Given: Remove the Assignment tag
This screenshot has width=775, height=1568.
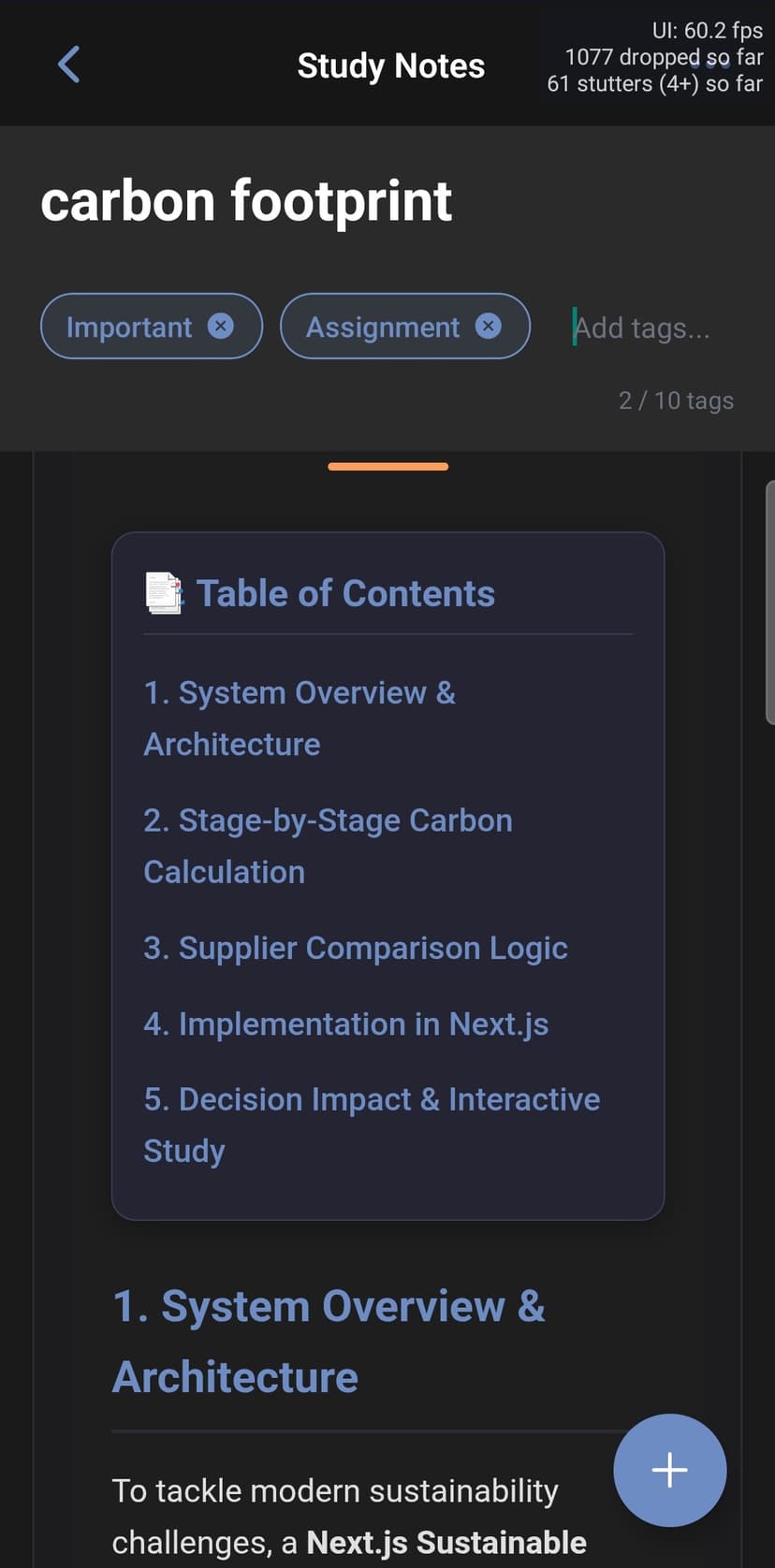Looking at the screenshot, I should tap(488, 326).
